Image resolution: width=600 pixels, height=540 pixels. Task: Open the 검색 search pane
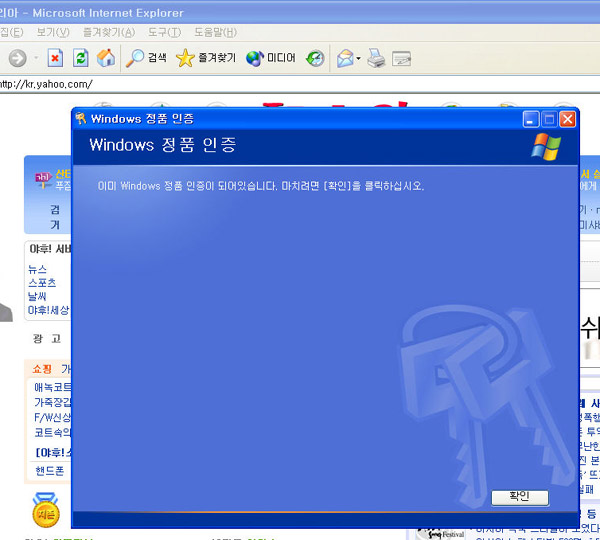(x=146, y=58)
